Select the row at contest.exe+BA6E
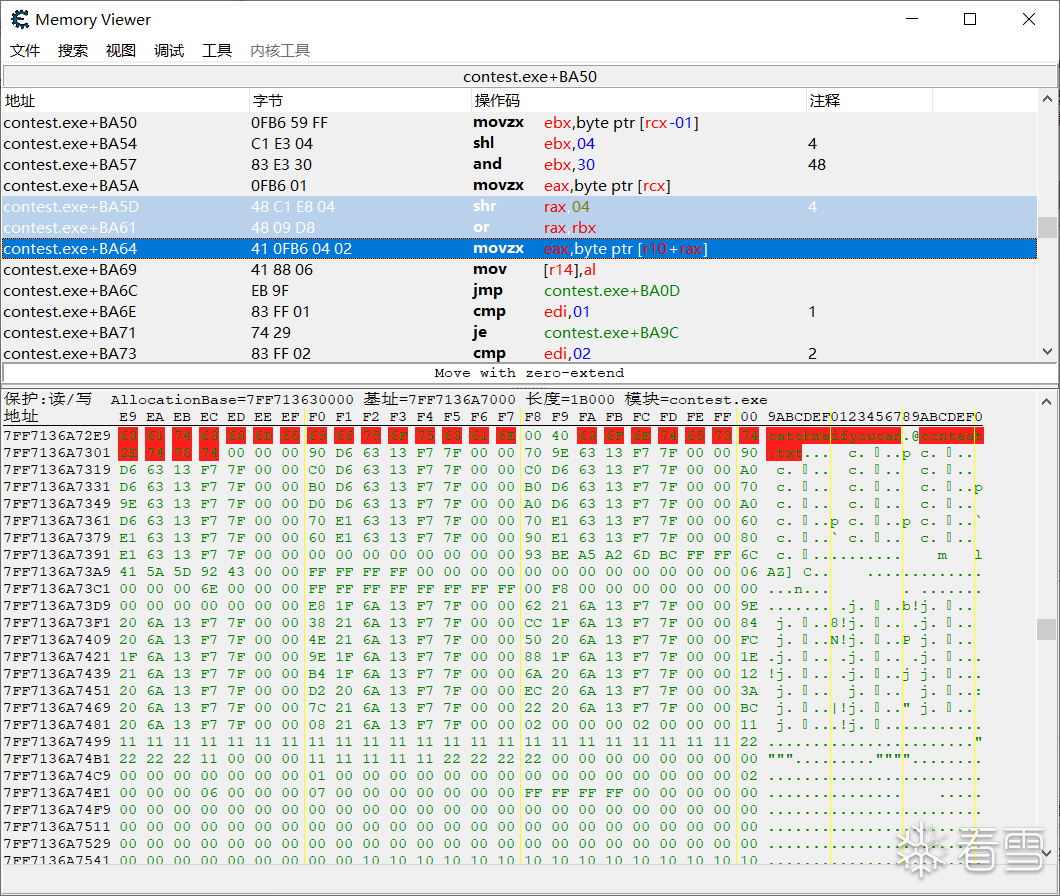This screenshot has width=1060, height=896. coord(519,311)
